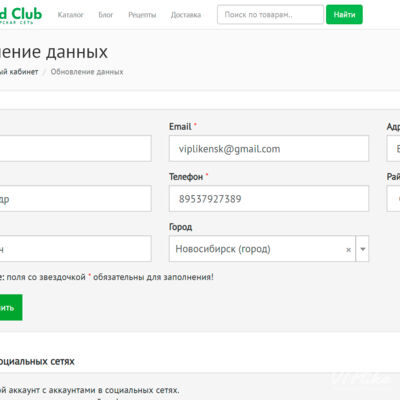Click the green save button under the form
This screenshot has height=400, width=400.
tap(11, 307)
